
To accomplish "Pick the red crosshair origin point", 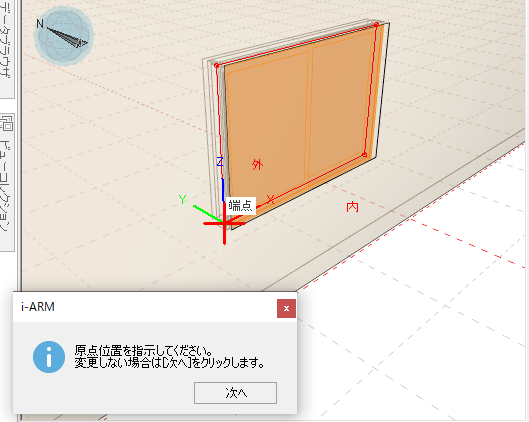I will tap(224, 223).
